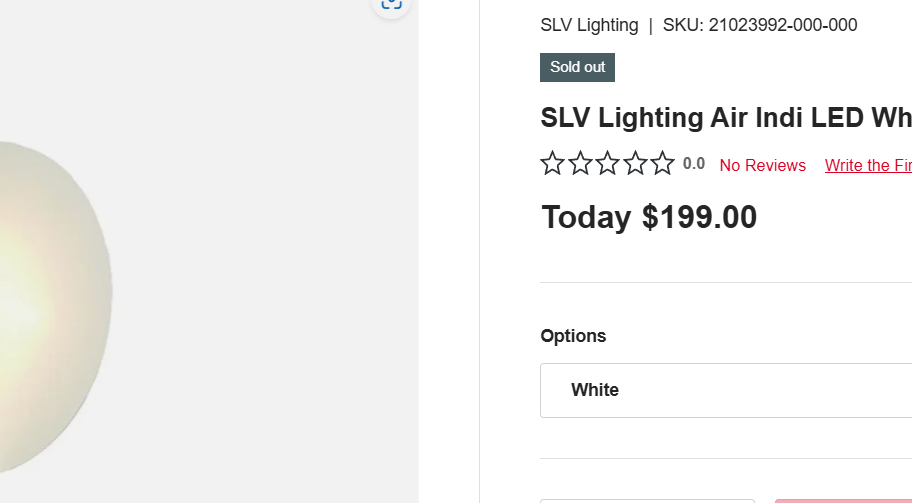Select the fourth rating star
The width and height of the screenshot is (912, 503).
(635, 163)
